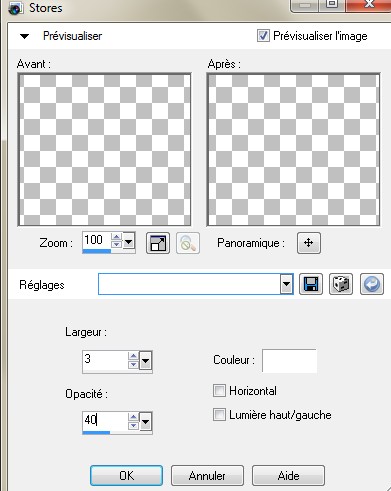Open help with the Aide button
The image size is (391, 491).
coord(288,476)
